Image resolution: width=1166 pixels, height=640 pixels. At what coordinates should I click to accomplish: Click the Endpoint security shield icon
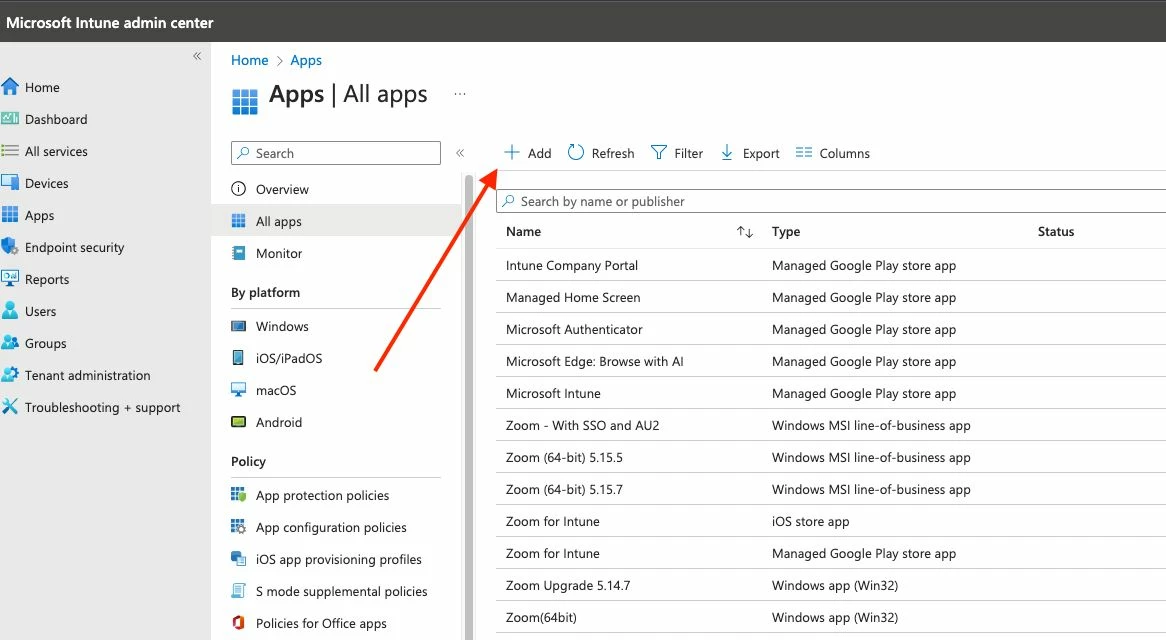(10, 247)
